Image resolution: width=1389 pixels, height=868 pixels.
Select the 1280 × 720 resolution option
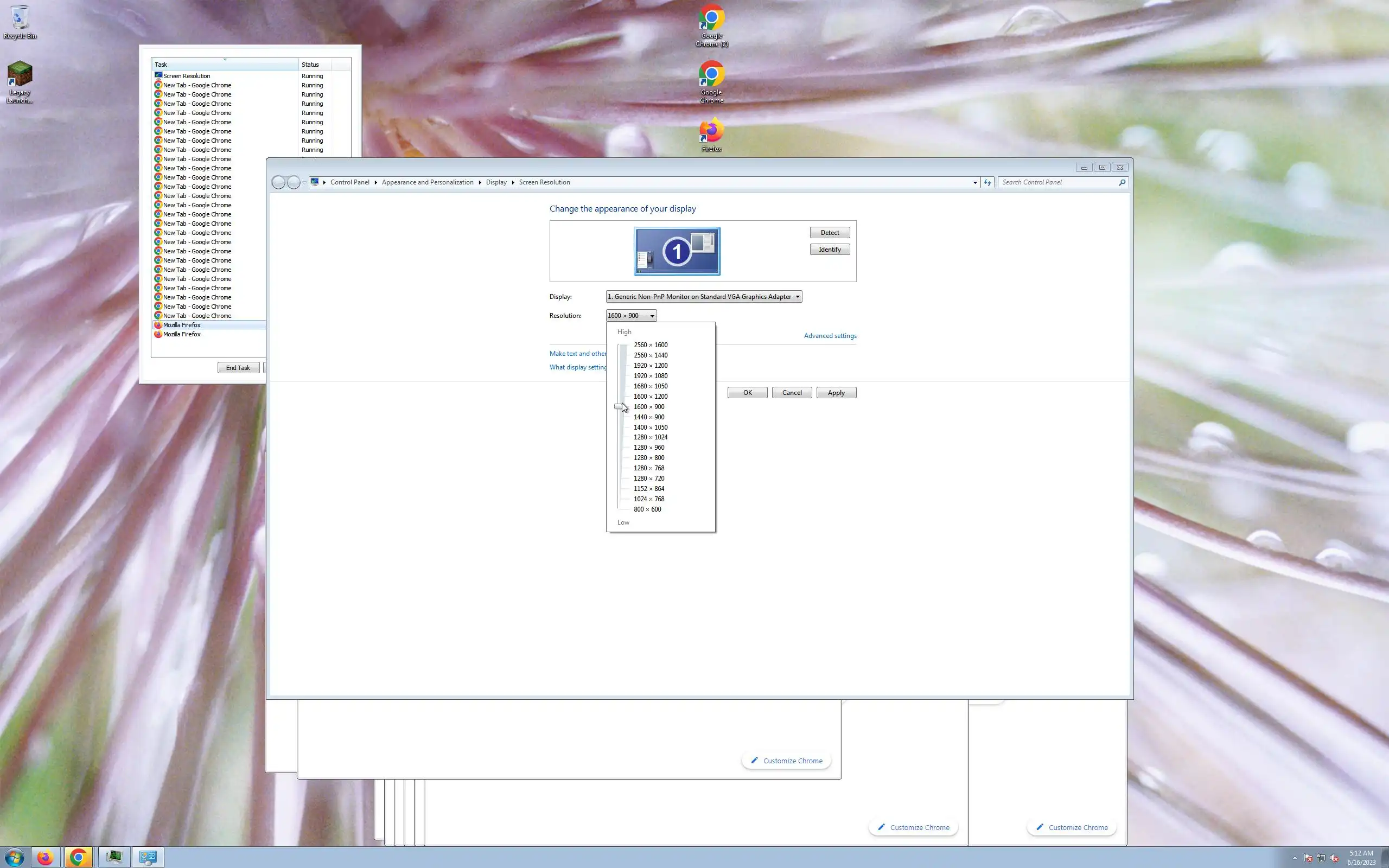coord(648,478)
